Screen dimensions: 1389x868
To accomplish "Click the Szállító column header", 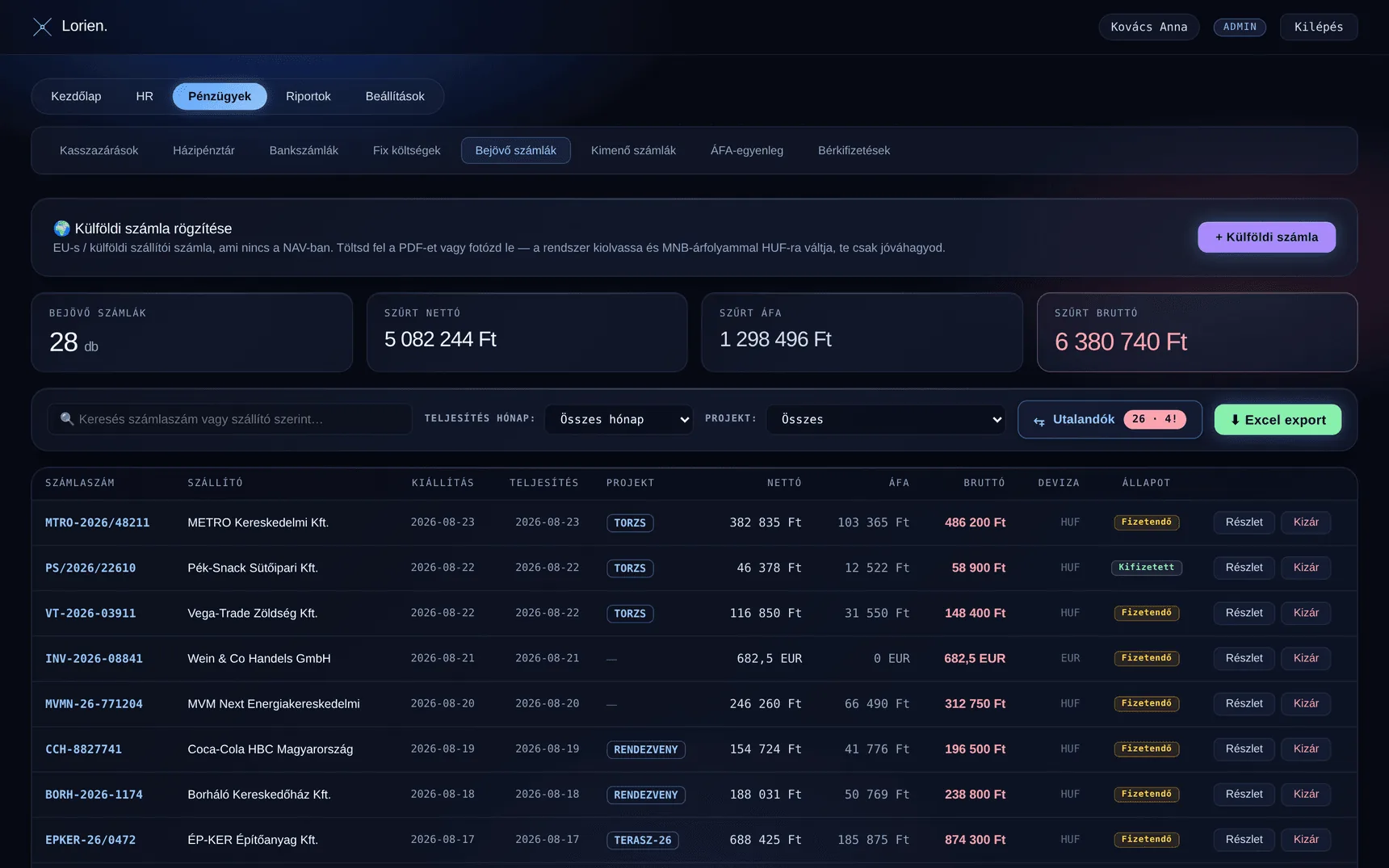I will (215, 483).
